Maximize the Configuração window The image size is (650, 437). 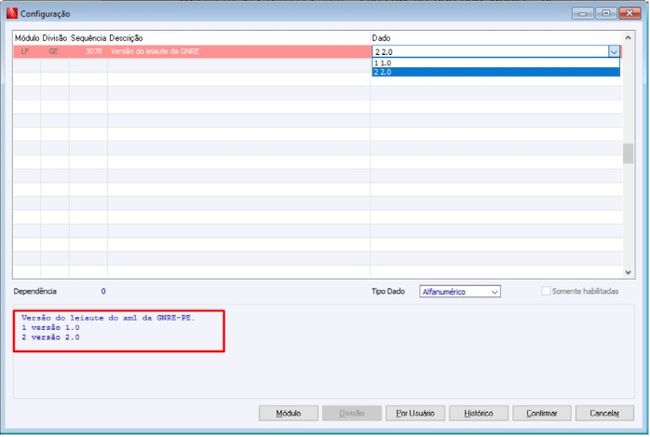pos(606,14)
